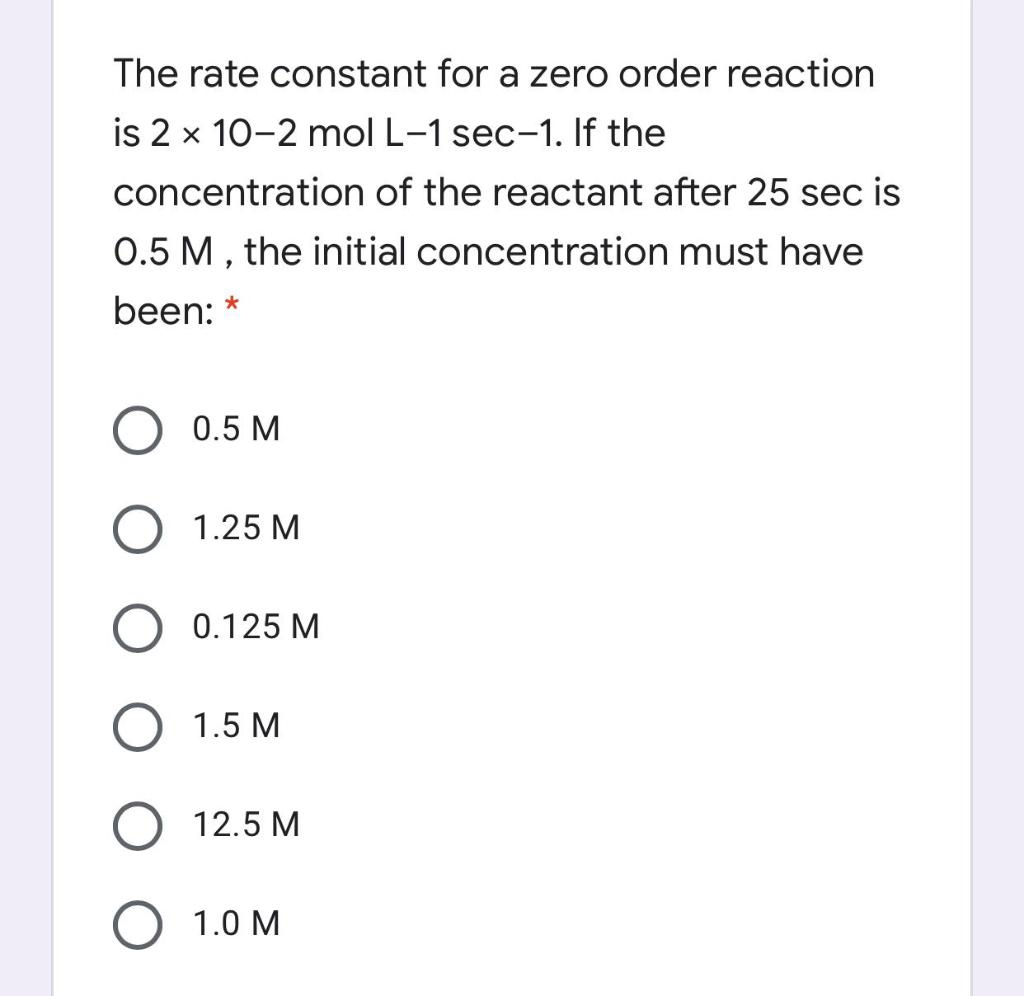The width and height of the screenshot is (1024, 996).
Task: Click the 1.25 M option label
Action: (244, 529)
